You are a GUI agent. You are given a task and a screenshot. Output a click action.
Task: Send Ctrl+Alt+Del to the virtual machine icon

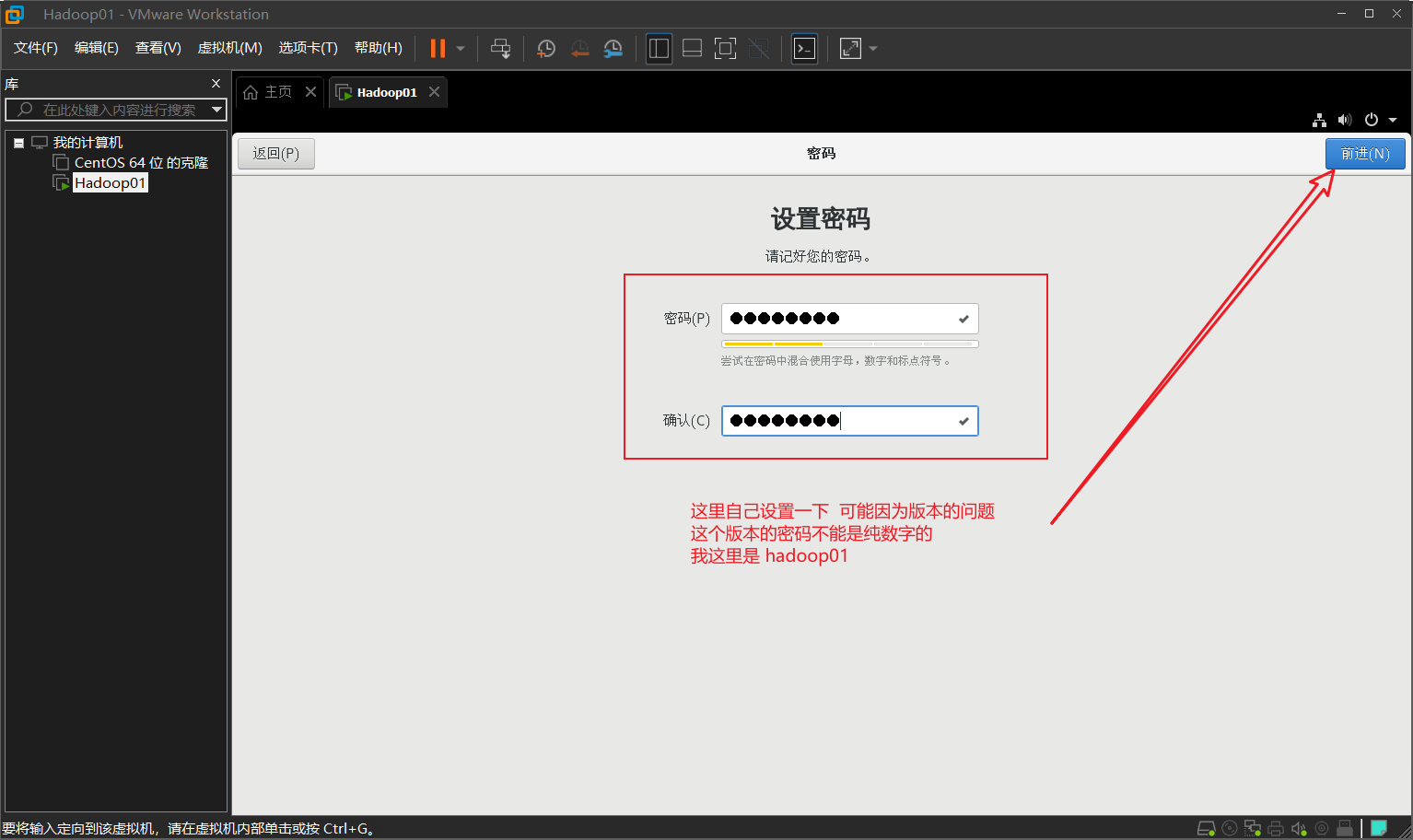coord(500,49)
